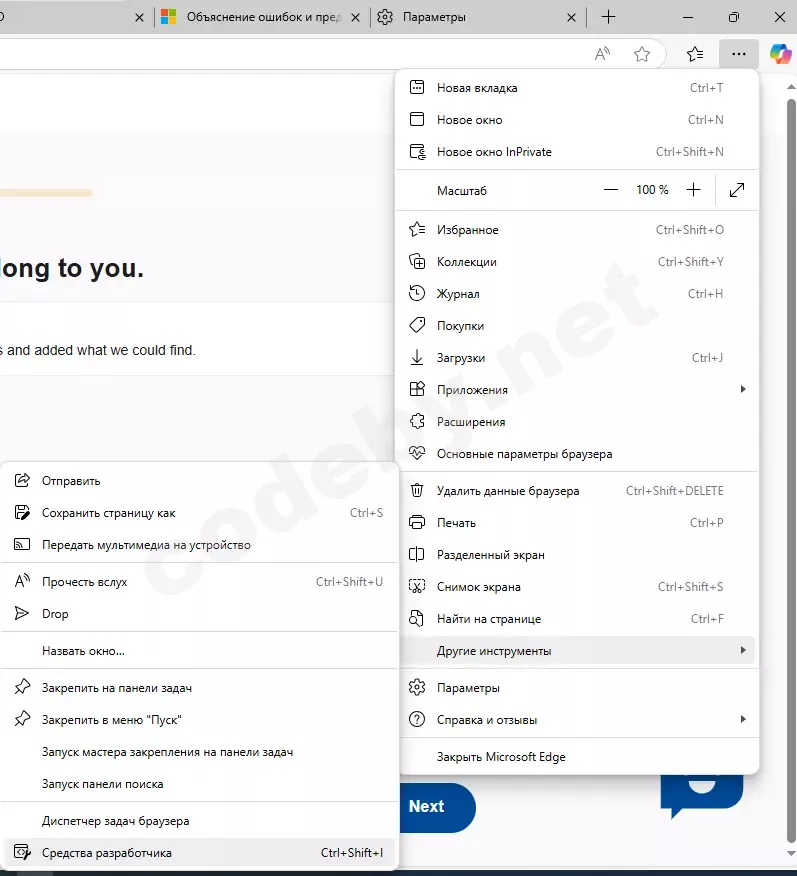
Task: Click the Загрузки download icon
Action: tap(417, 358)
